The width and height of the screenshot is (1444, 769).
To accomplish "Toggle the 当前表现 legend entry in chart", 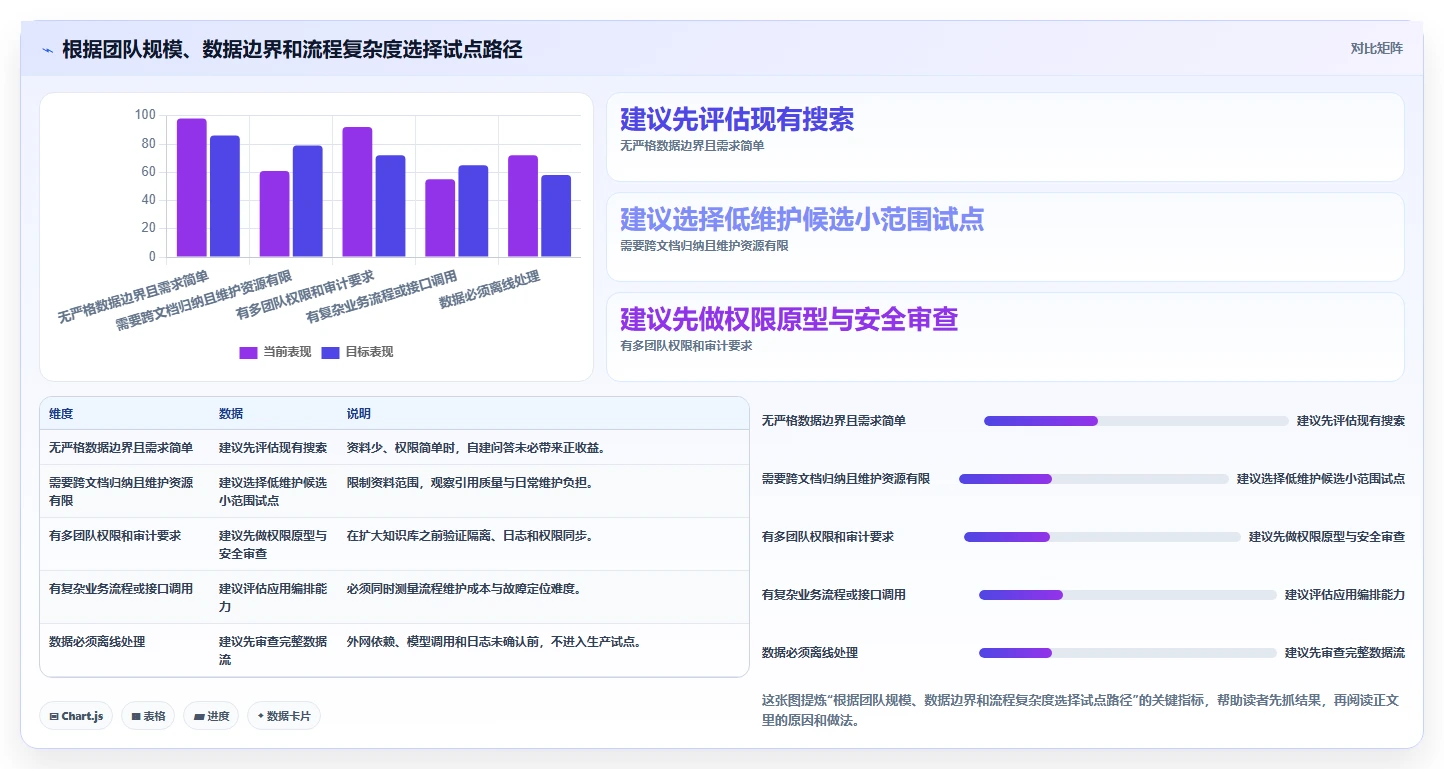I will pos(275,352).
